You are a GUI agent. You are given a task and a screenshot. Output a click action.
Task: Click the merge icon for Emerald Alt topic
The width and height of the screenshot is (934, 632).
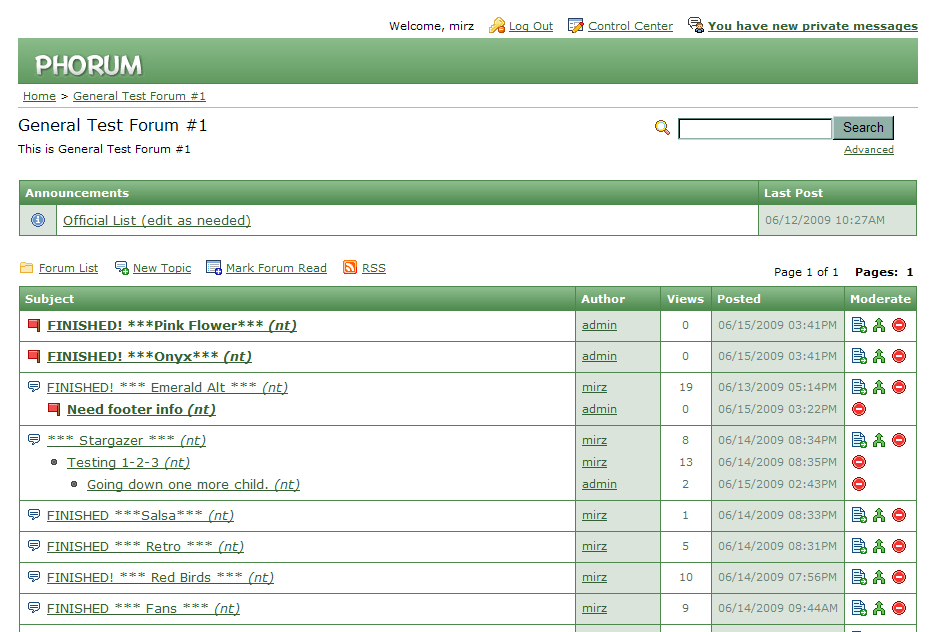[879, 387]
